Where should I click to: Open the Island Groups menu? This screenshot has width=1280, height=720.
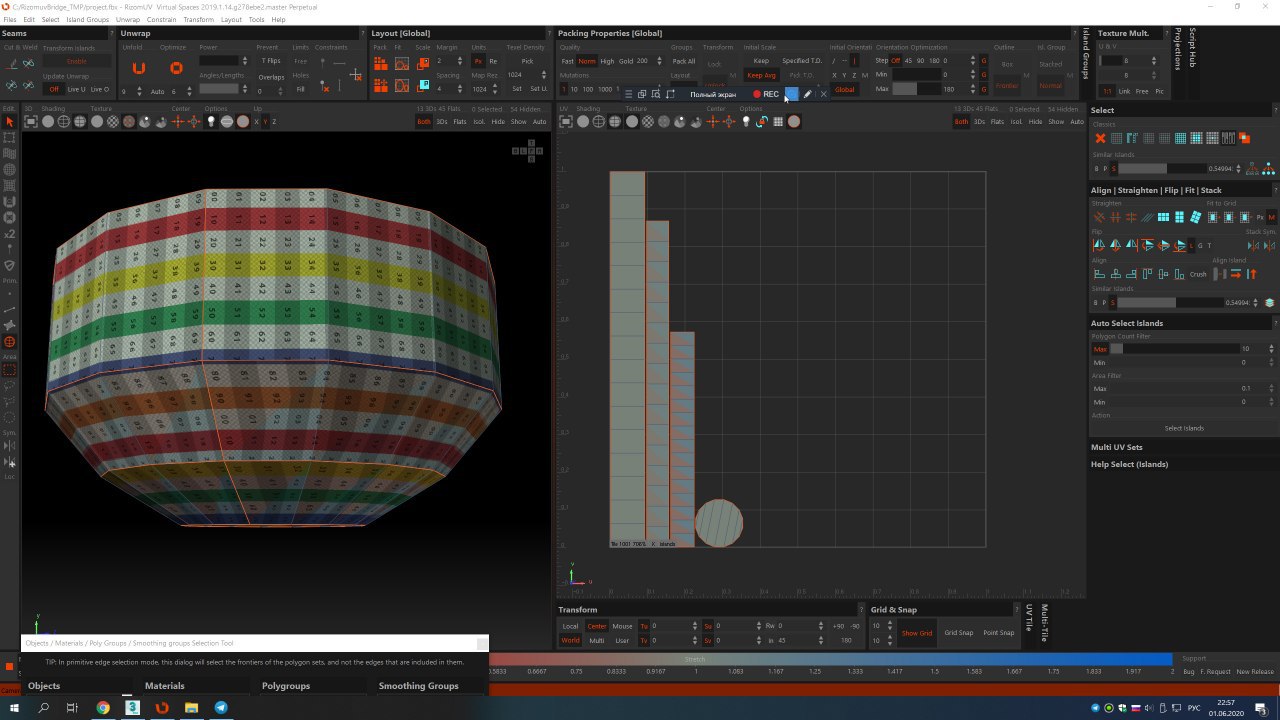tap(88, 19)
